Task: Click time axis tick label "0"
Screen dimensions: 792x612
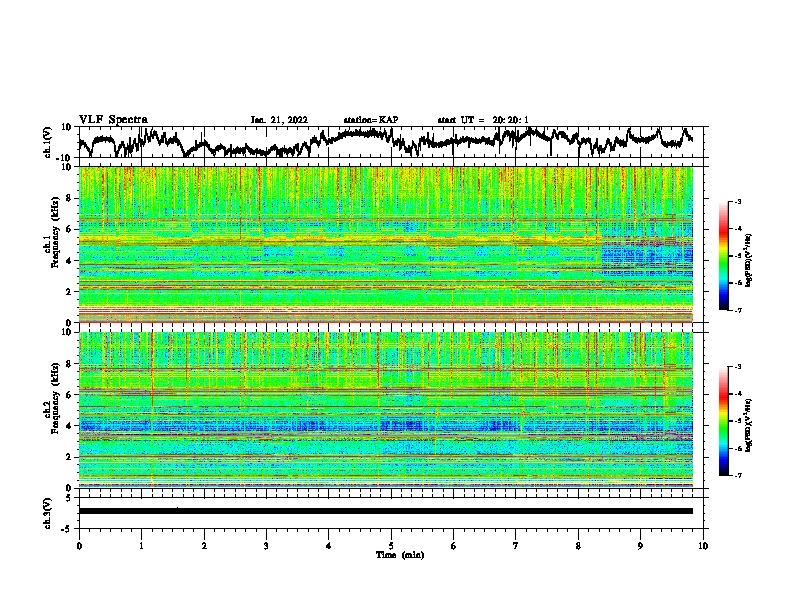Action: [x=79, y=546]
